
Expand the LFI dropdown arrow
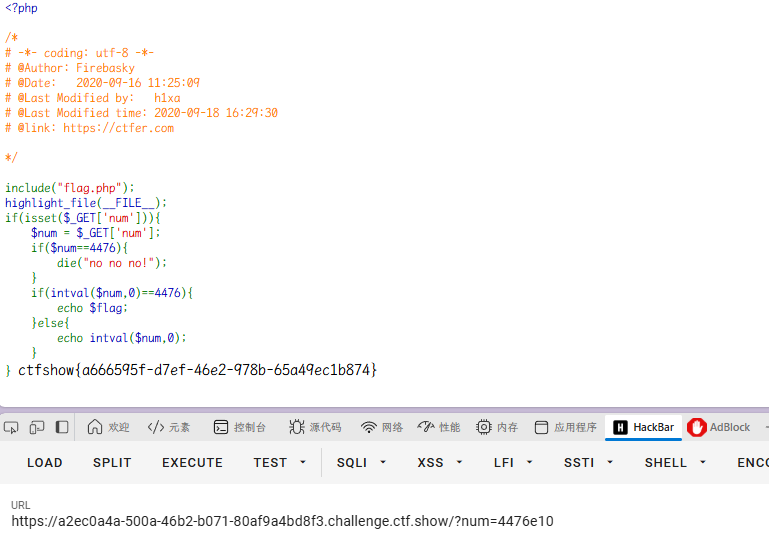(529, 462)
